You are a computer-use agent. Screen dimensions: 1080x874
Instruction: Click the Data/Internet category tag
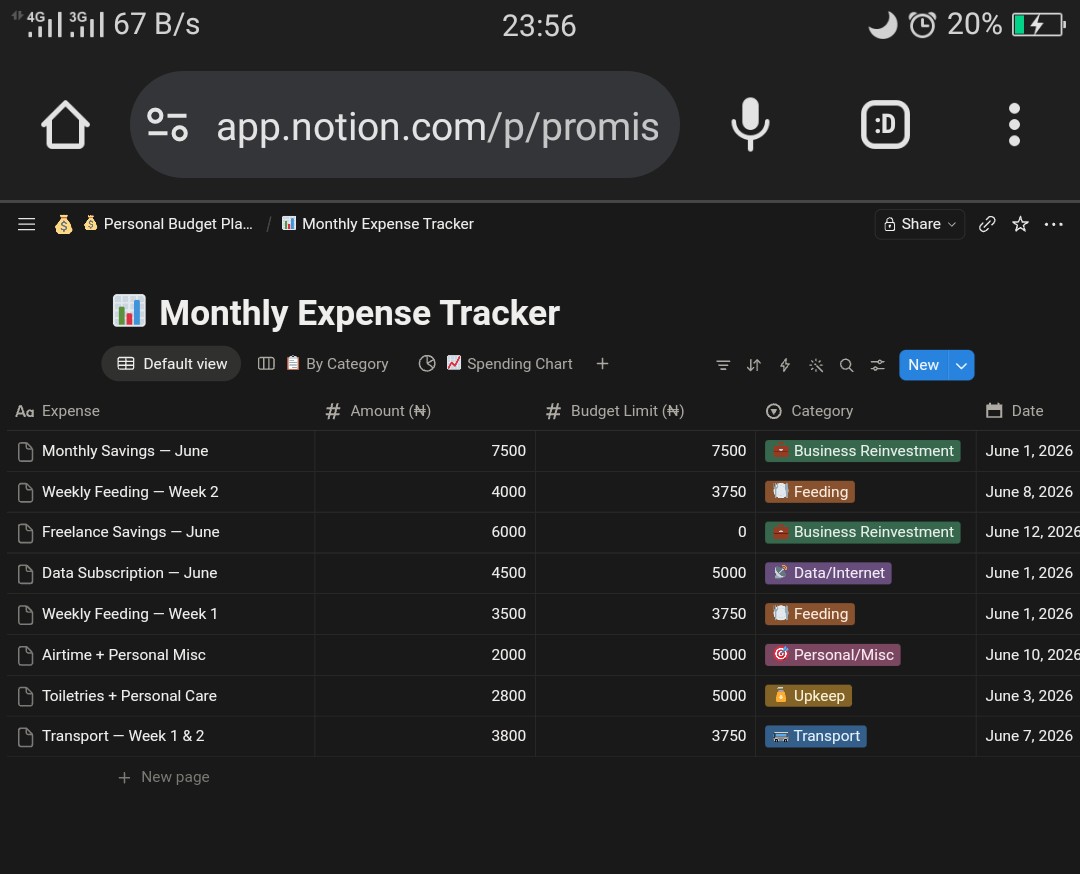[x=829, y=573]
